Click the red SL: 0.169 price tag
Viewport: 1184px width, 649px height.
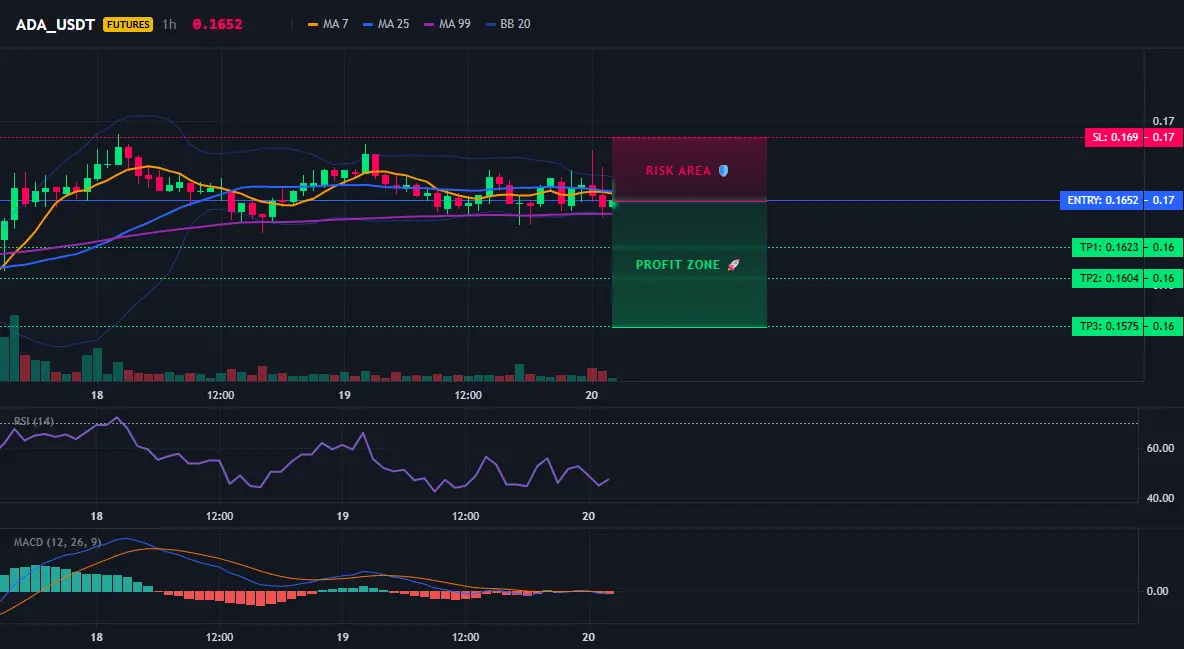point(1115,138)
